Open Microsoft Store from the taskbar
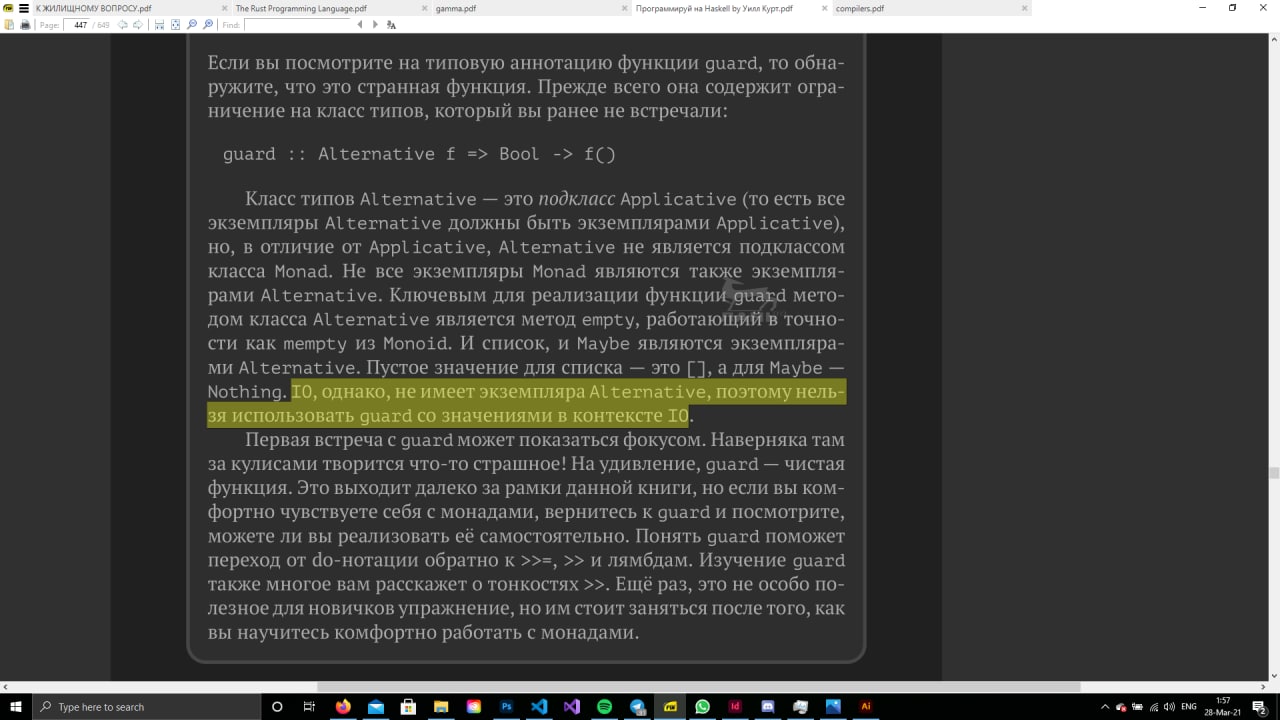This screenshot has height=720, width=1280. pyautogui.click(x=408, y=706)
